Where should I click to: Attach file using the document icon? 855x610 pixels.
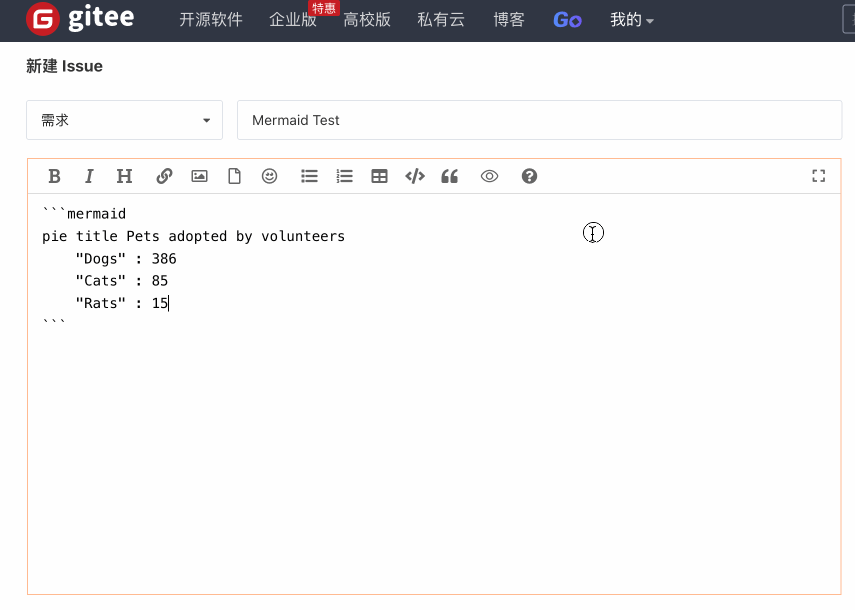coord(234,176)
